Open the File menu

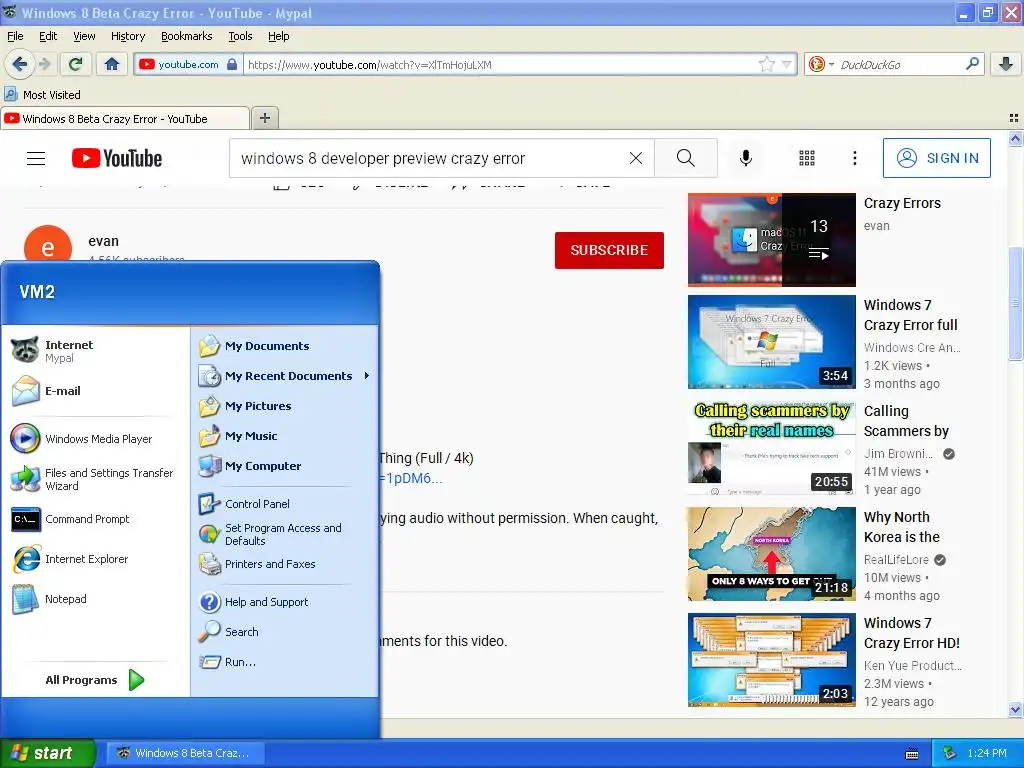pyautogui.click(x=15, y=36)
